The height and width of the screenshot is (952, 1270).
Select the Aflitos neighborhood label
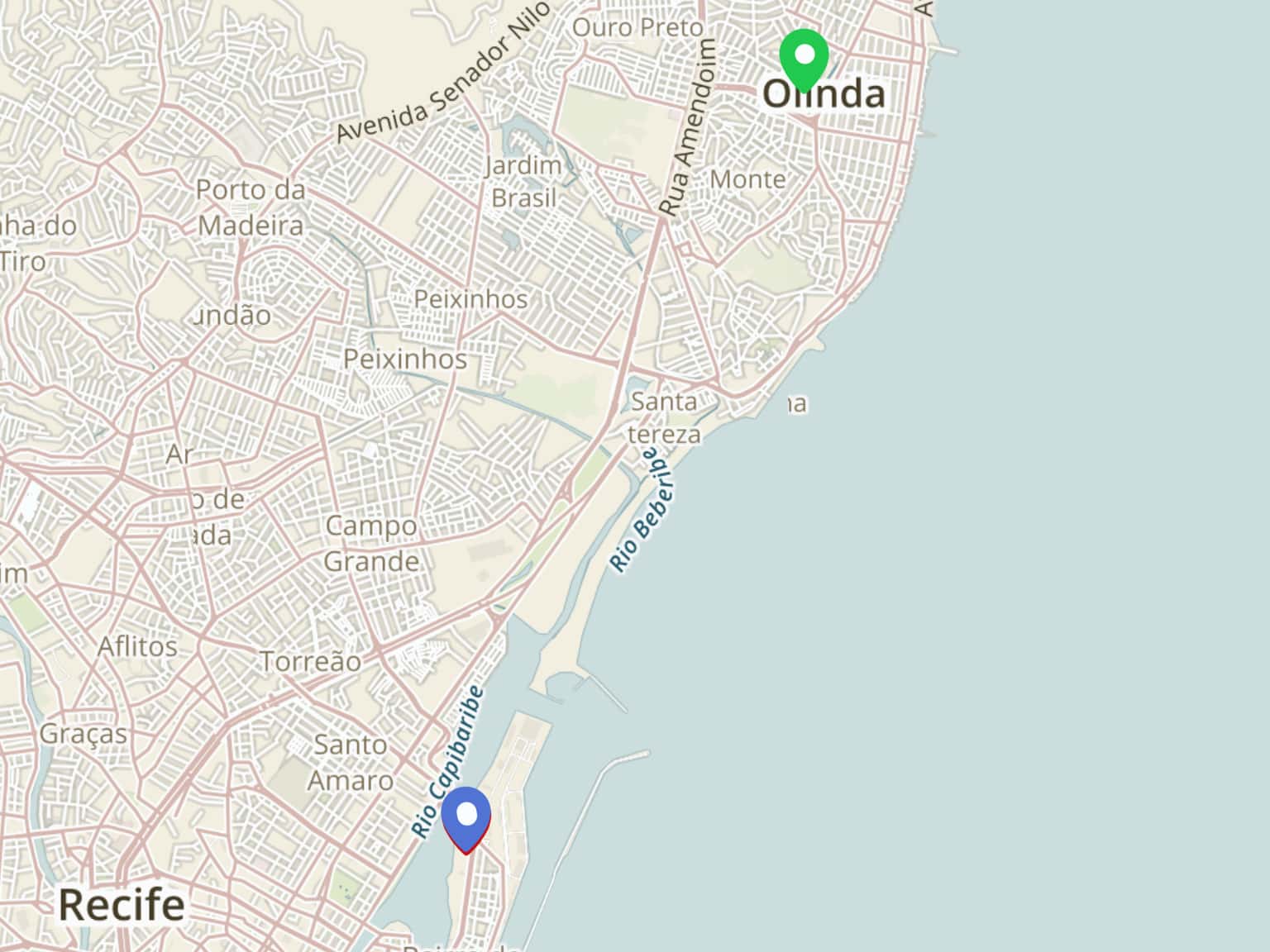pos(137,646)
